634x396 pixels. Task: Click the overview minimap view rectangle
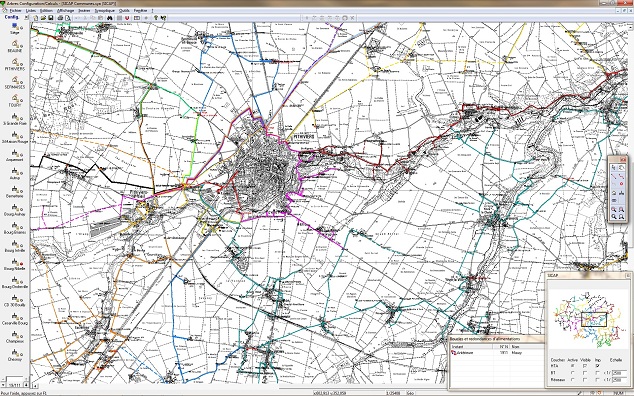[594, 320]
